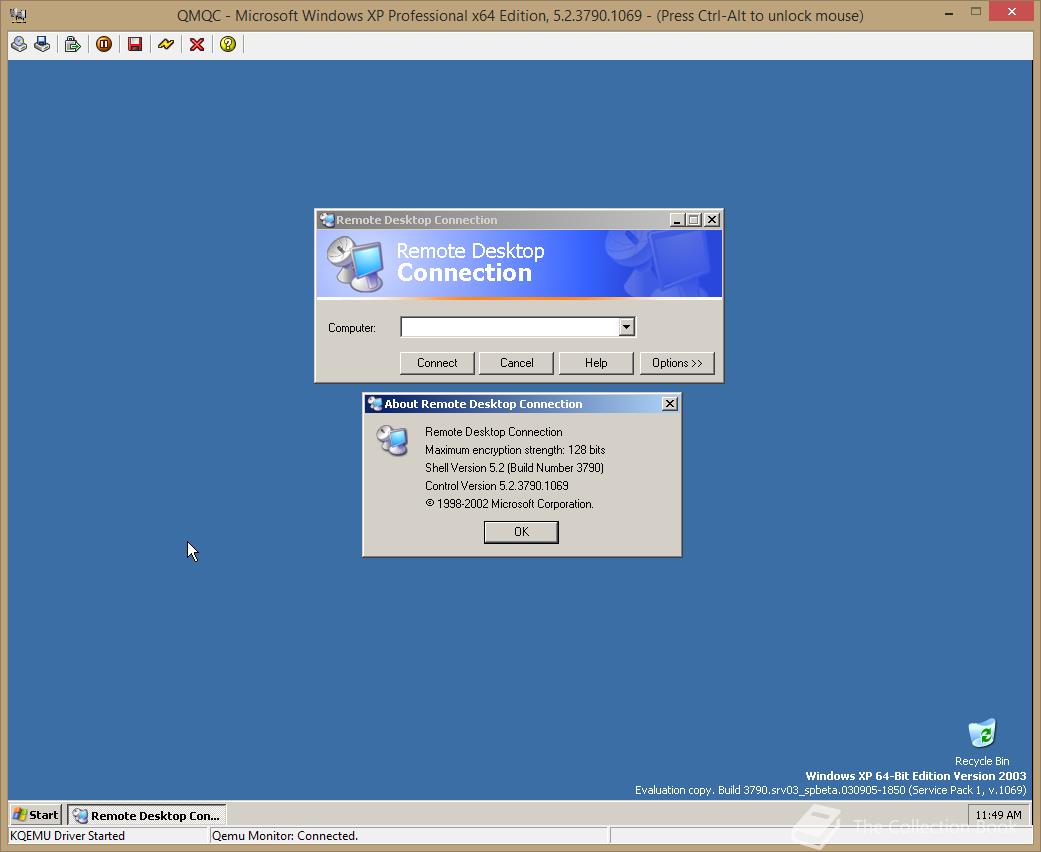Viewport: 1041px width, 852px height.
Task: Click the Connect button
Action: 437,363
